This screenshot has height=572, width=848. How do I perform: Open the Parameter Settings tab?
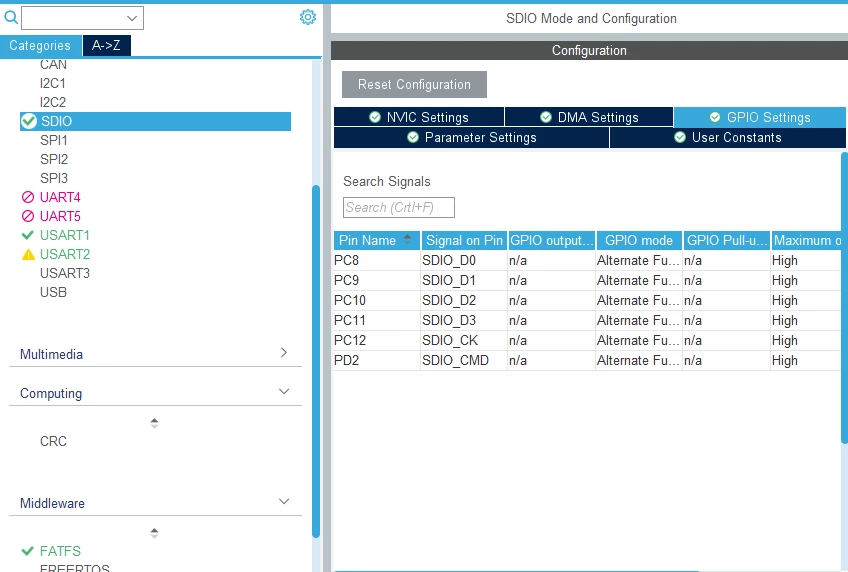(472, 137)
